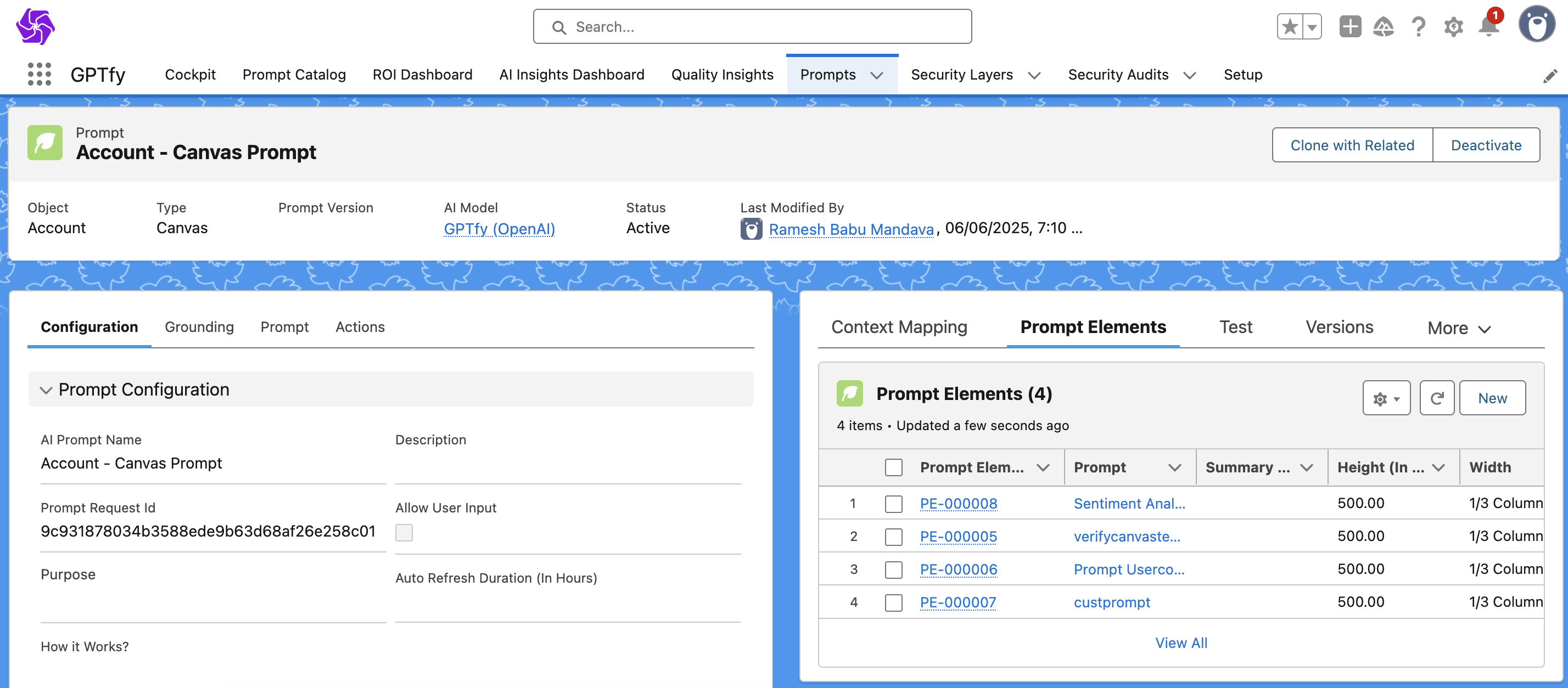Screen dimensions: 1568x688
Task: Open the Prompt Elements list gear menu
Action: click(1386, 398)
